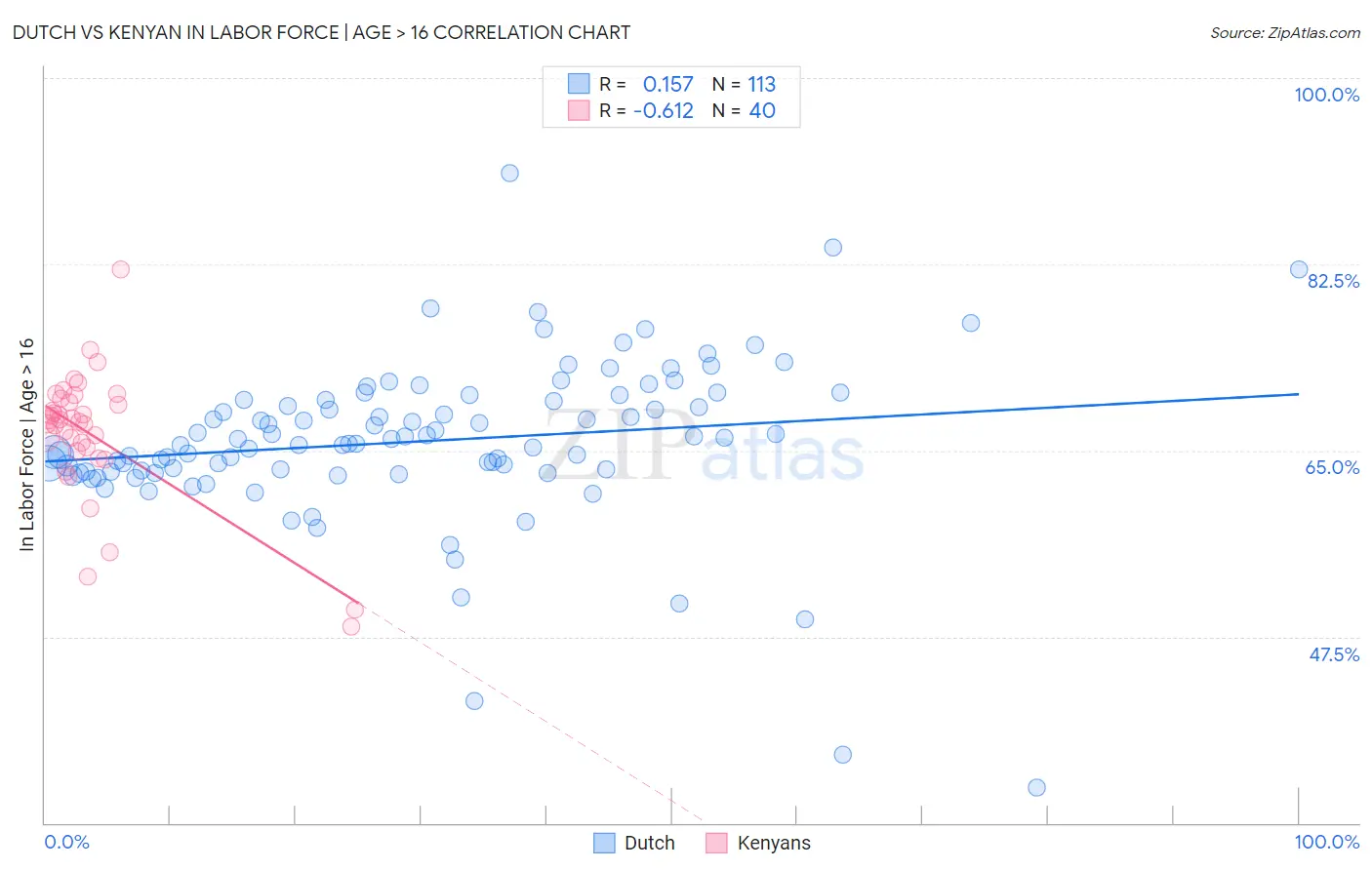The height and width of the screenshot is (870, 1372).
Task: Click the N = 113 value in legend
Action: coord(744,84)
